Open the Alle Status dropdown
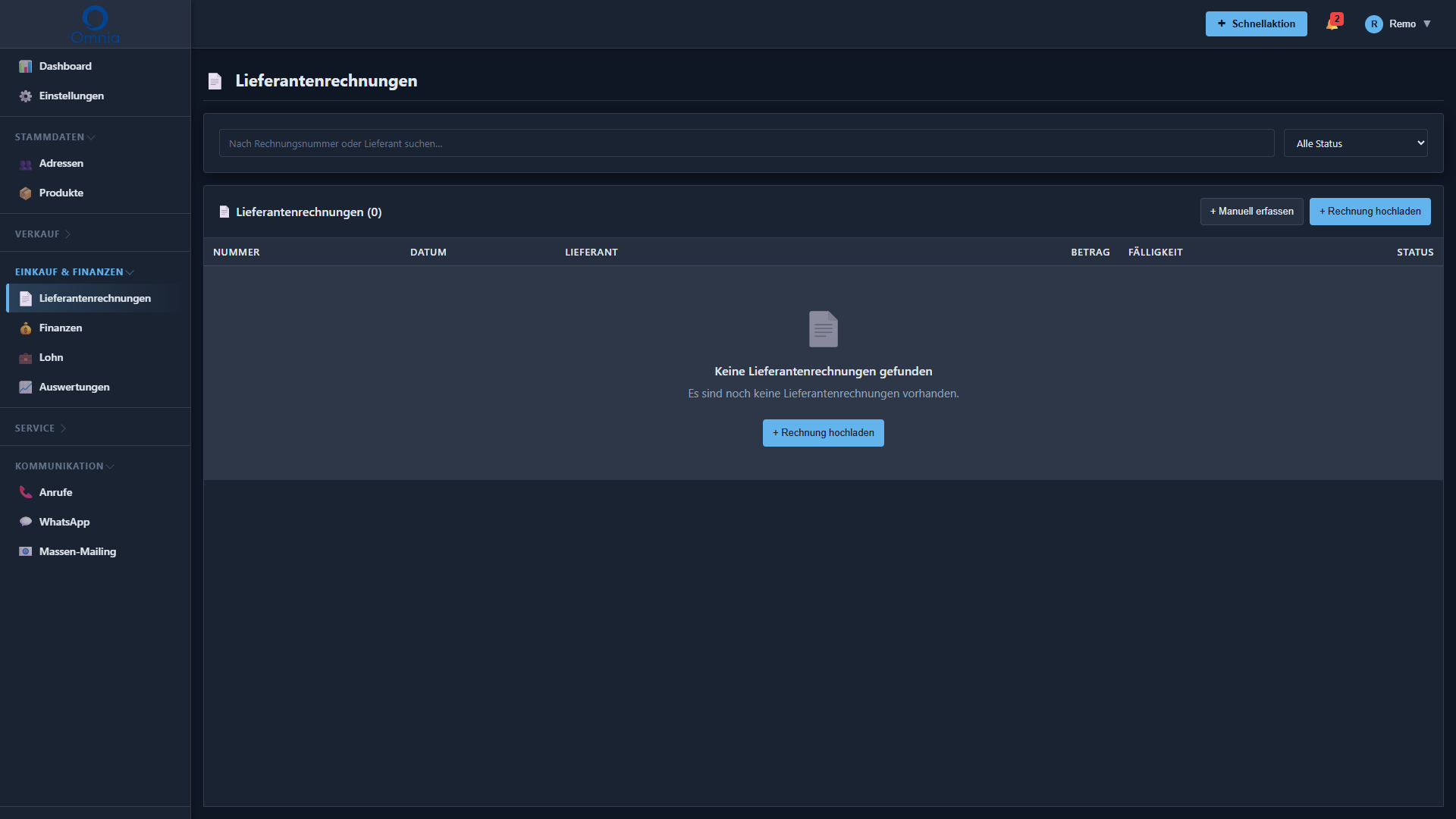 (1355, 143)
